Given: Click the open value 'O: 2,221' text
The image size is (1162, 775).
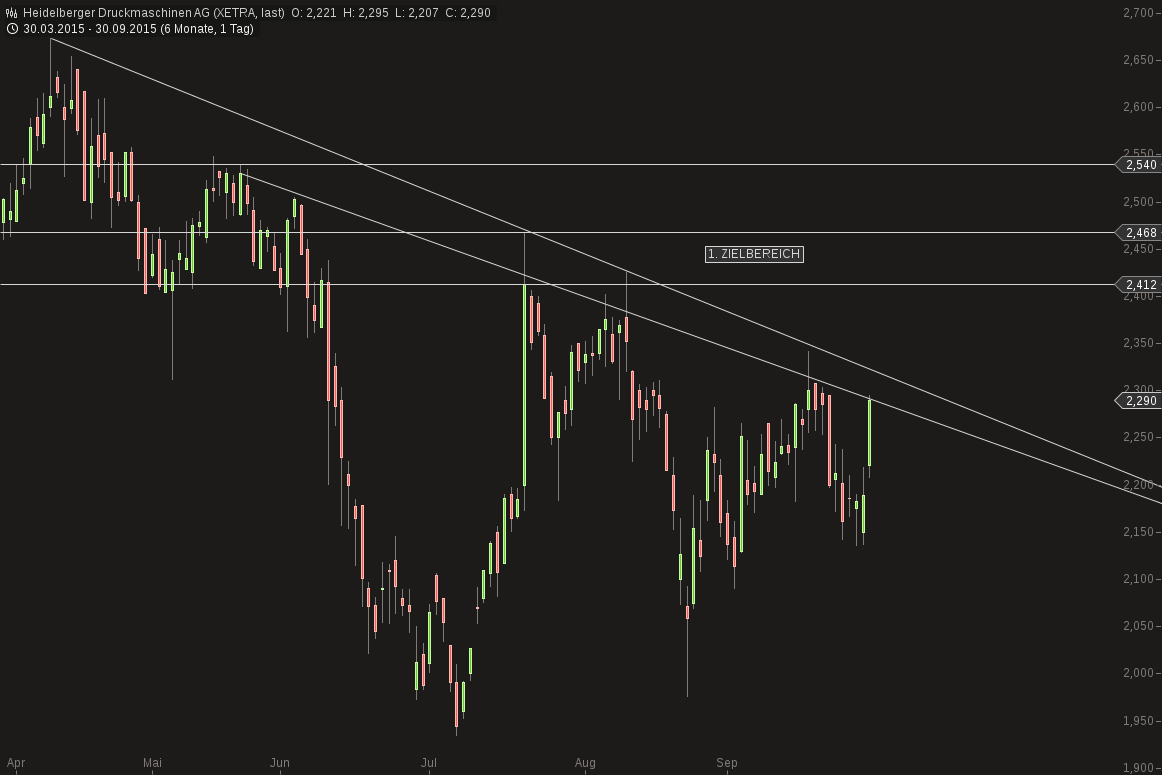Looking at the screenshot, I should (313, 13).
